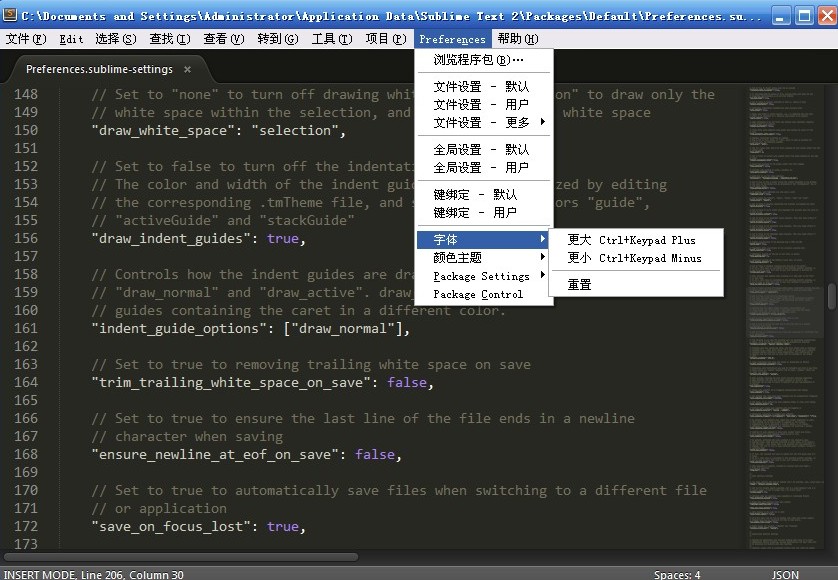The width and height of the screenshot is (838, 580).
Task: Select 全局设置 - 用户 entry
Action: [x=484, y=168]
